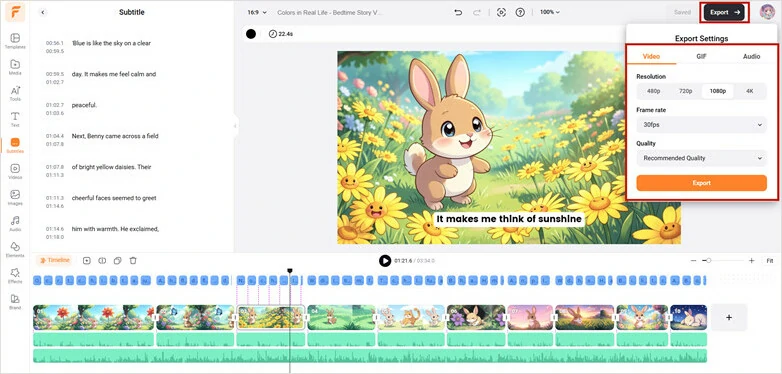782x374 pixels.
Task: Click the split clip icon
Action: click(x=102, y=260)
